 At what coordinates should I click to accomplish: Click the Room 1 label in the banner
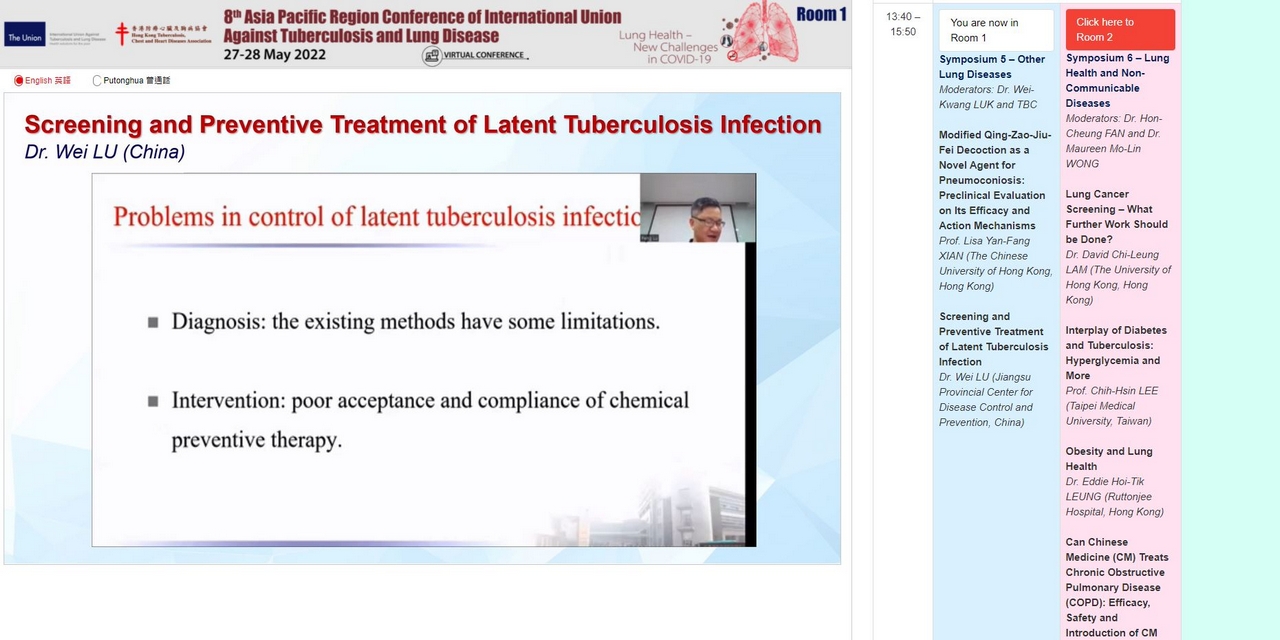click(x=821, y=14)
